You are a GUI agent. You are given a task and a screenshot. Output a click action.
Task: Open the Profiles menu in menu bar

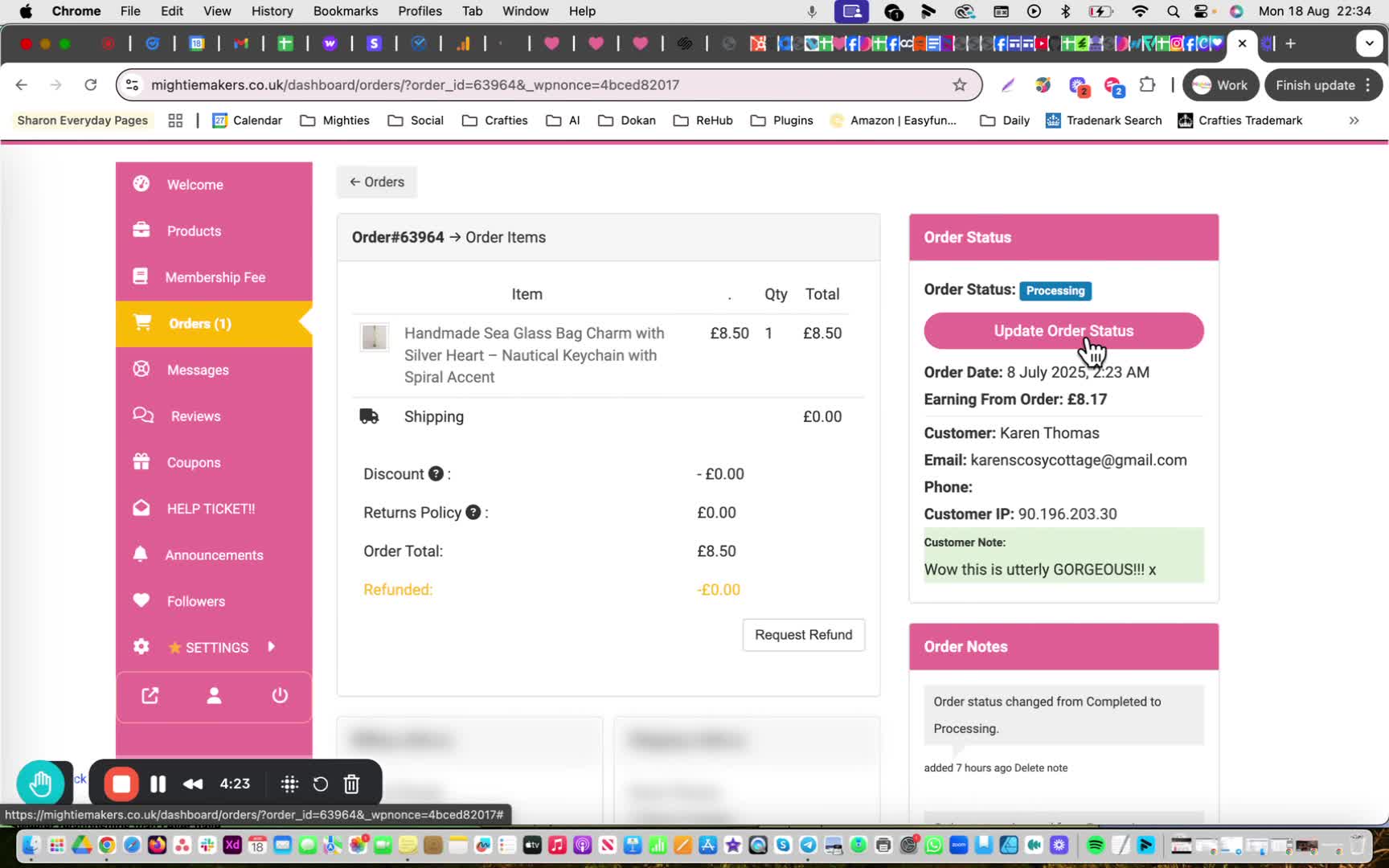420,11
